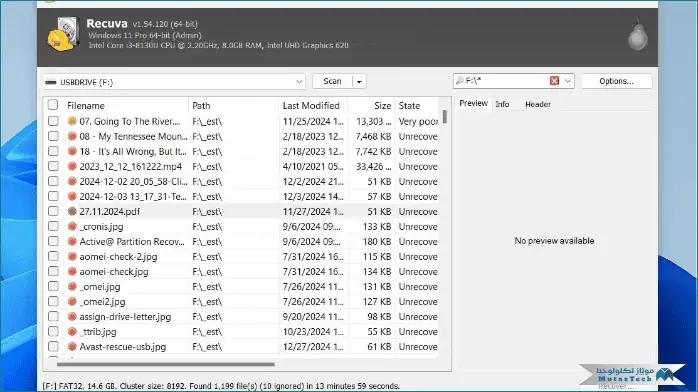The width and height of the screenshot is (698, 392).
Task: Click the file list's vertical scrollbar thumb
Action: [x=445, y=117]
